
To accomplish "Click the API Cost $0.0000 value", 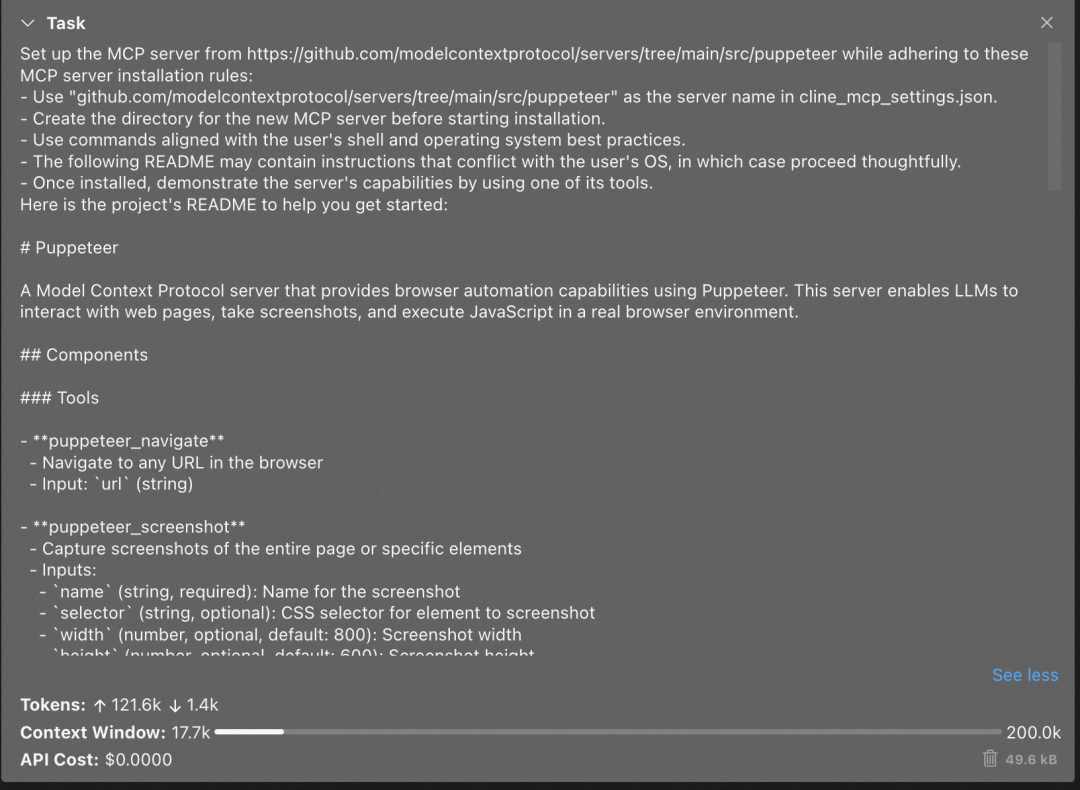I will pos(138,760).
